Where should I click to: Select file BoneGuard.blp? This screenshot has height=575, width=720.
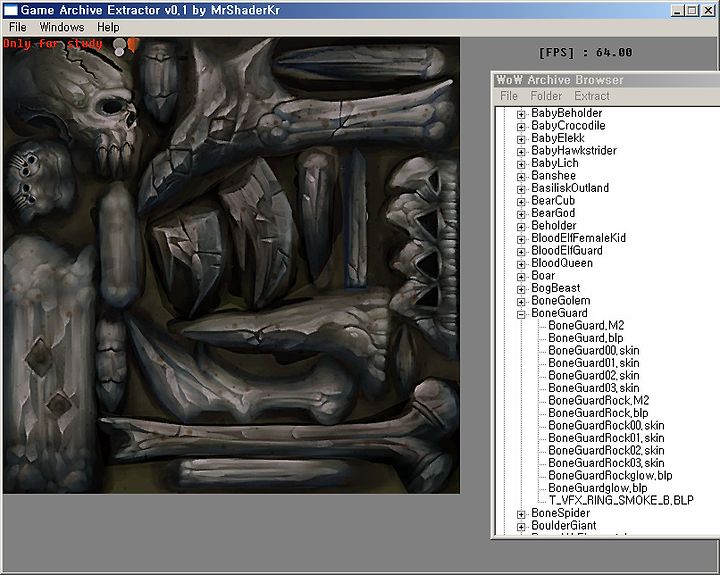coord(585,338)
